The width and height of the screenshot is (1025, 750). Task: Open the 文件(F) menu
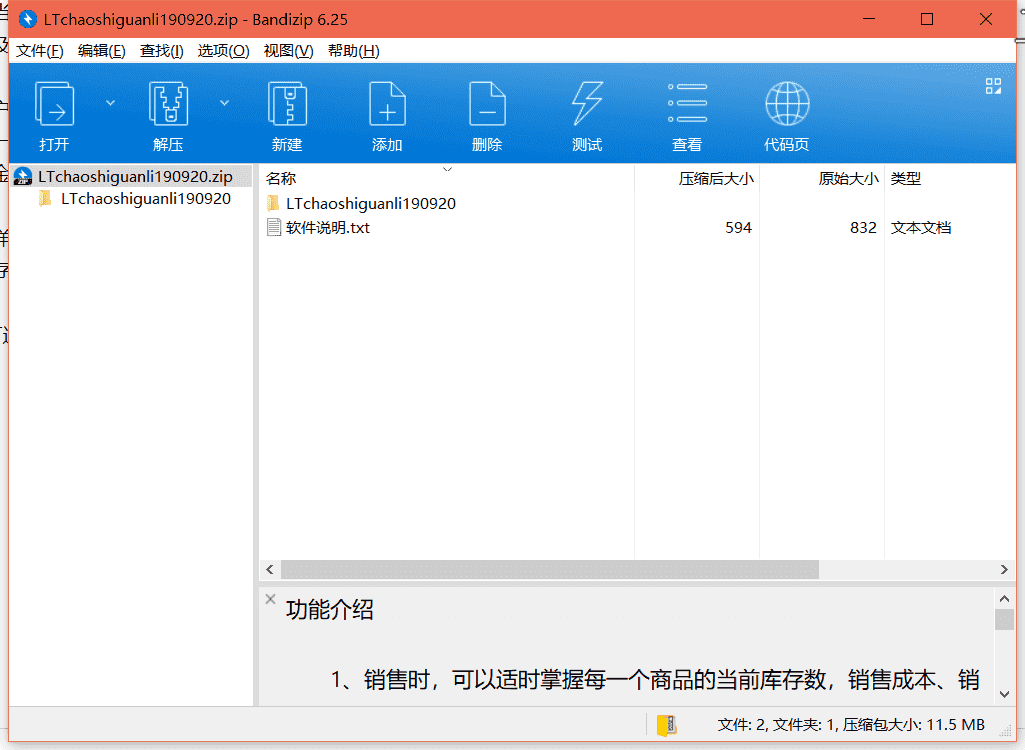(40, 51)
